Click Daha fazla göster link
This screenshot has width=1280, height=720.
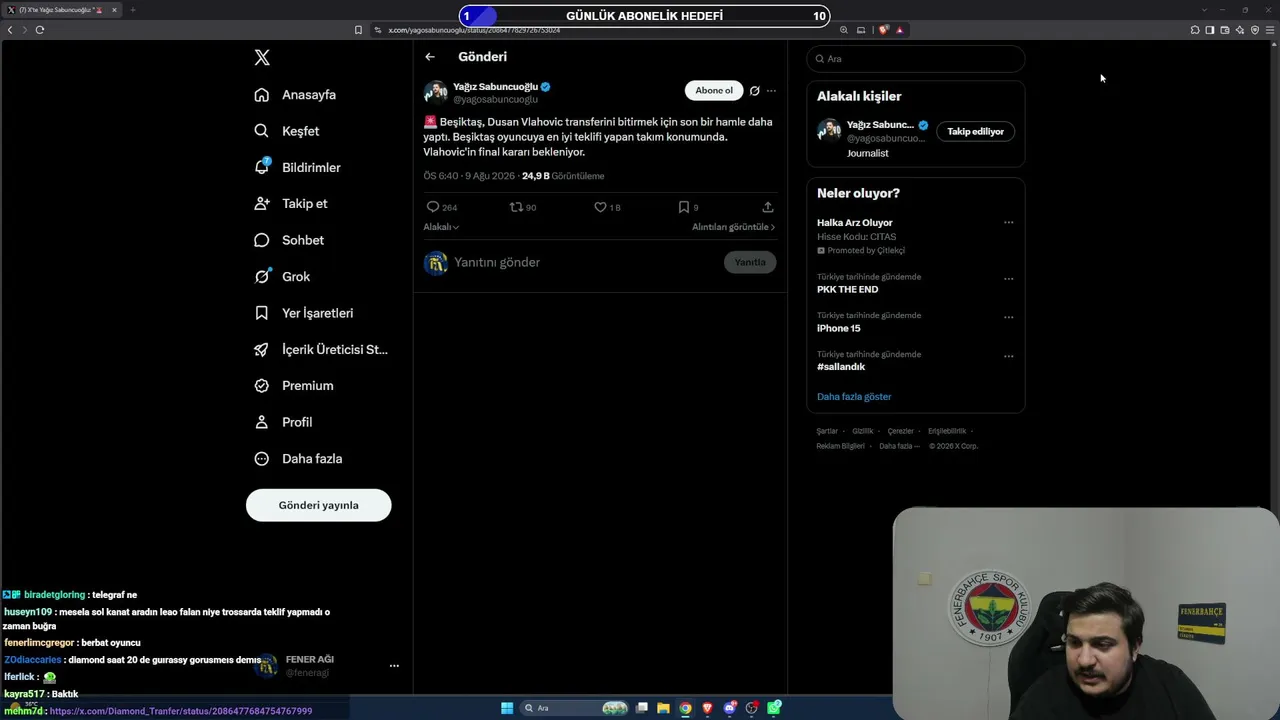(x=854, y=397)
